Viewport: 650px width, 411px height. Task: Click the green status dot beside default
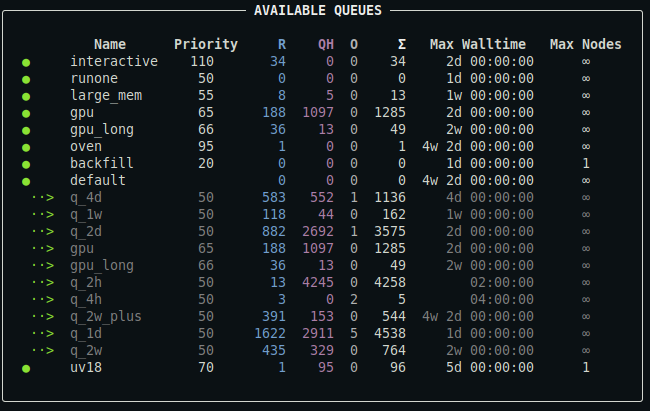[26, 182]
